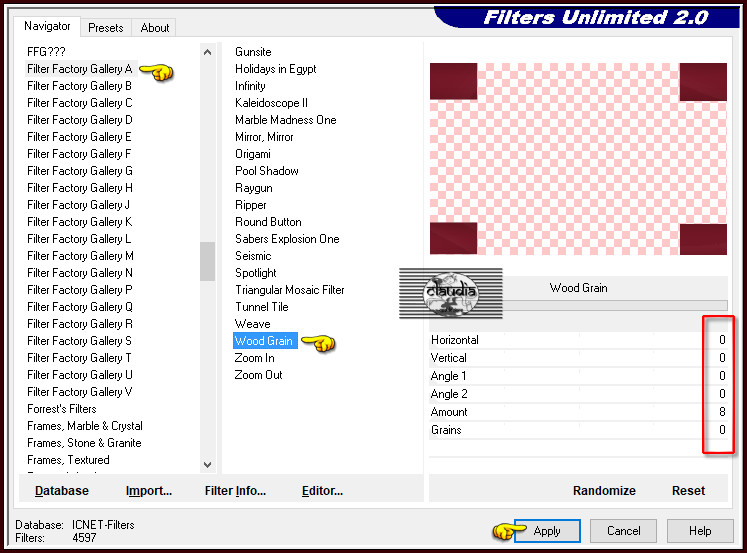Viewport: 747px width, 553px height.
Task: Click the filter preview image
Action: tap(578, 159)
